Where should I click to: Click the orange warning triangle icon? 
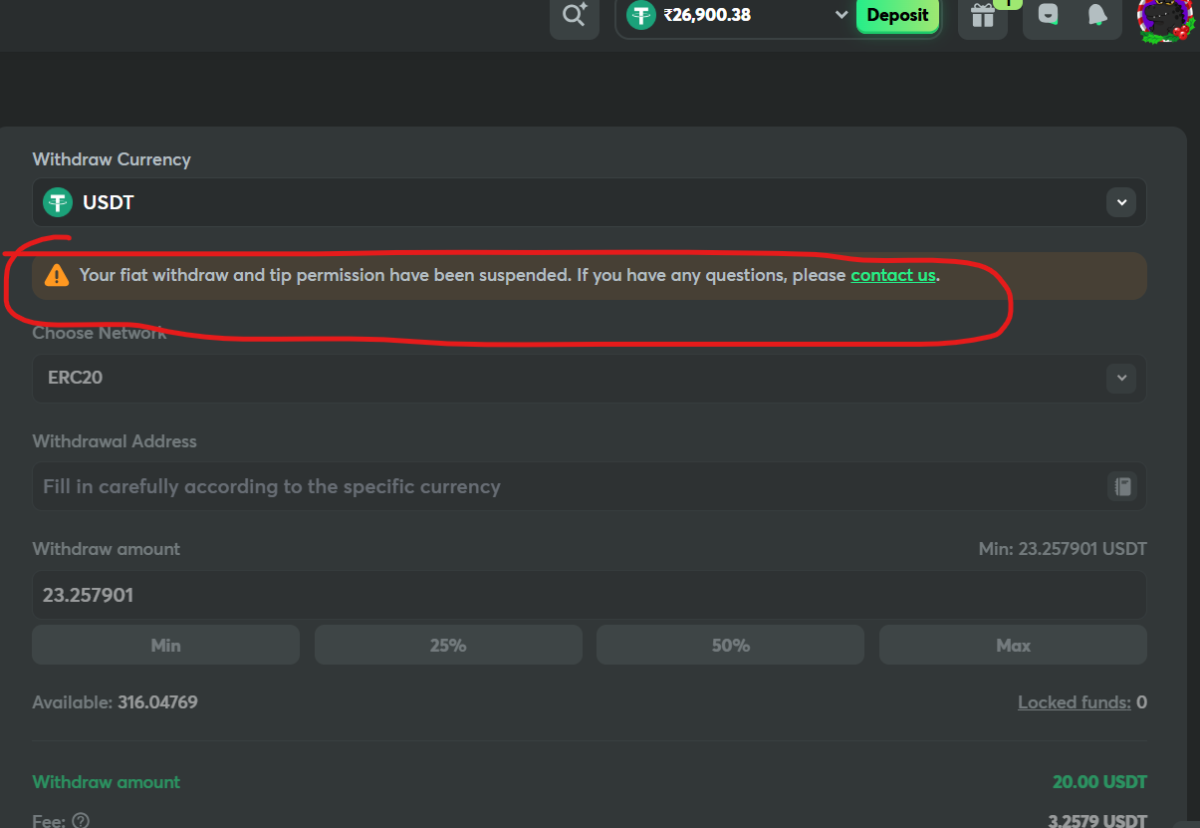tap(57, 275)
